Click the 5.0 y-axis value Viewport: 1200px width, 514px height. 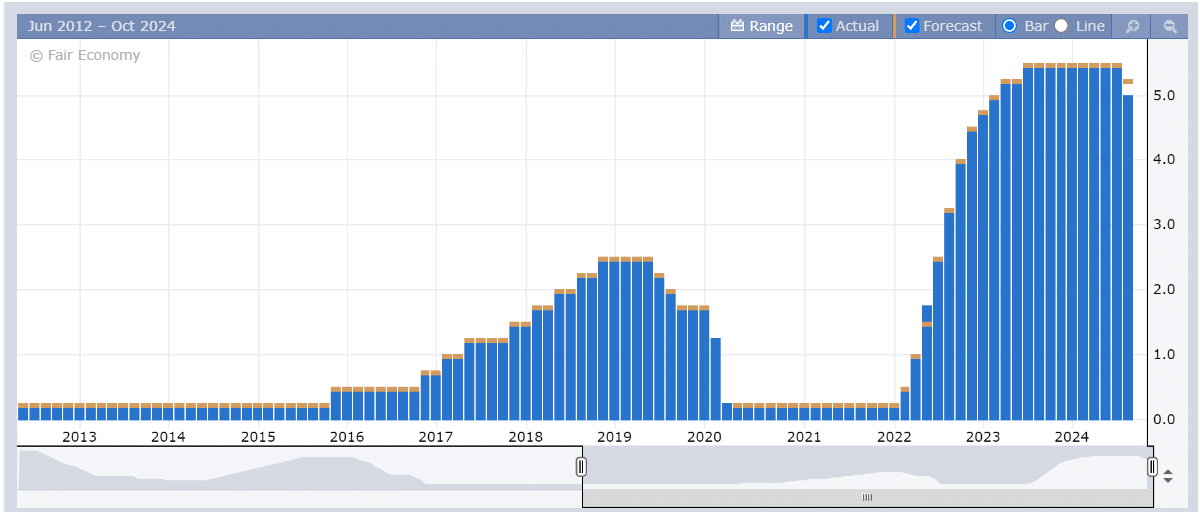(1163, 95)
